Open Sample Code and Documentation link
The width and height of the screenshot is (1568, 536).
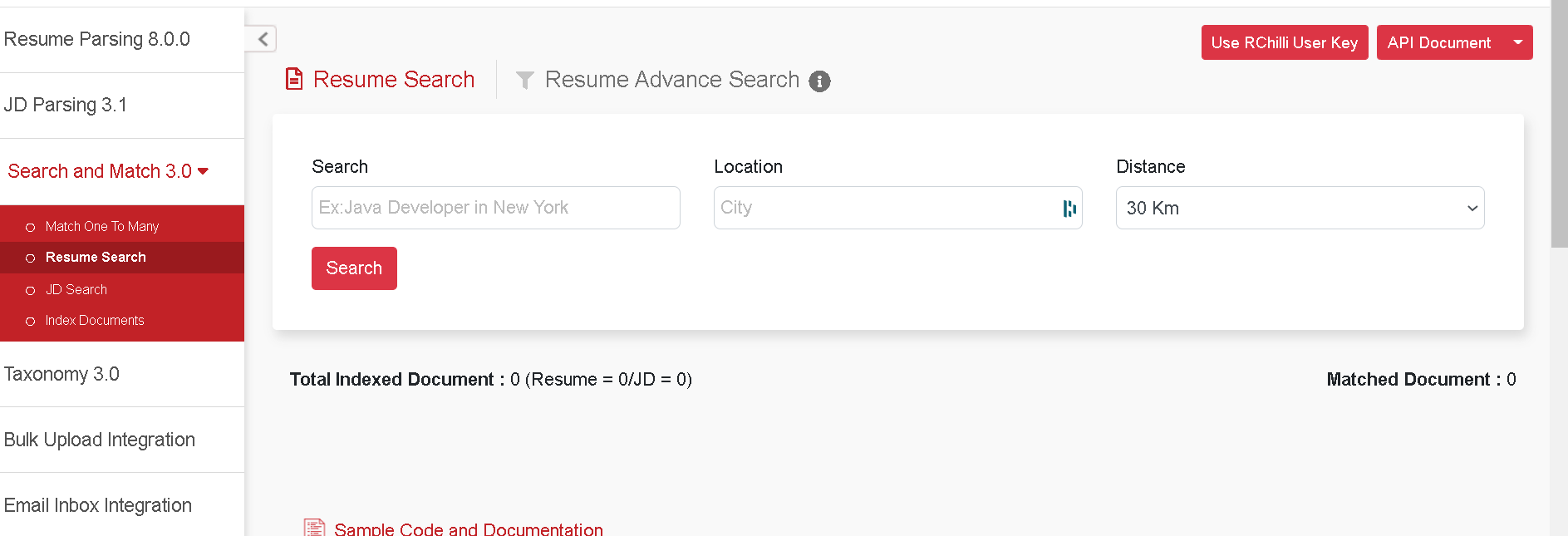pos(469,529)
